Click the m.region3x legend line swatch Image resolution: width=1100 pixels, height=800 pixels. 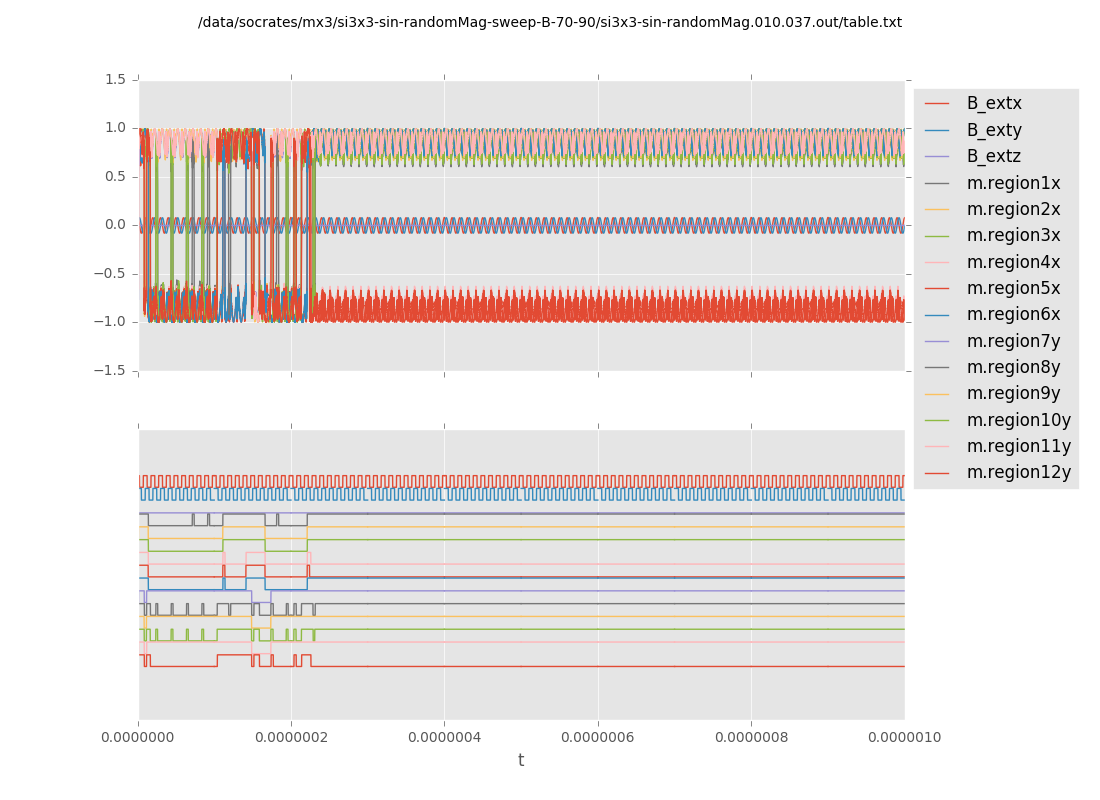coord(937,236)
